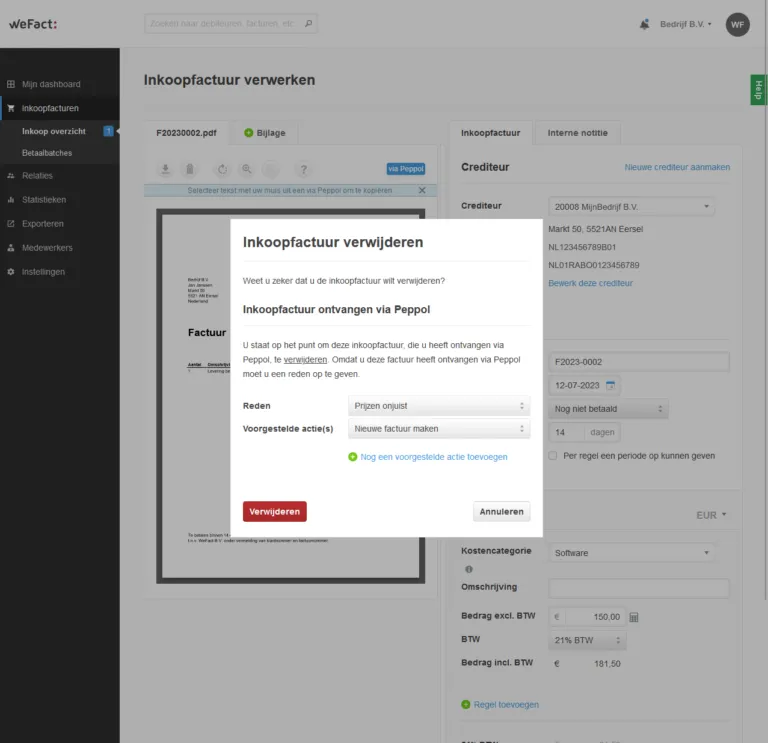Add another suggested action link
This screenshot has height=743, width=768.
433,457
